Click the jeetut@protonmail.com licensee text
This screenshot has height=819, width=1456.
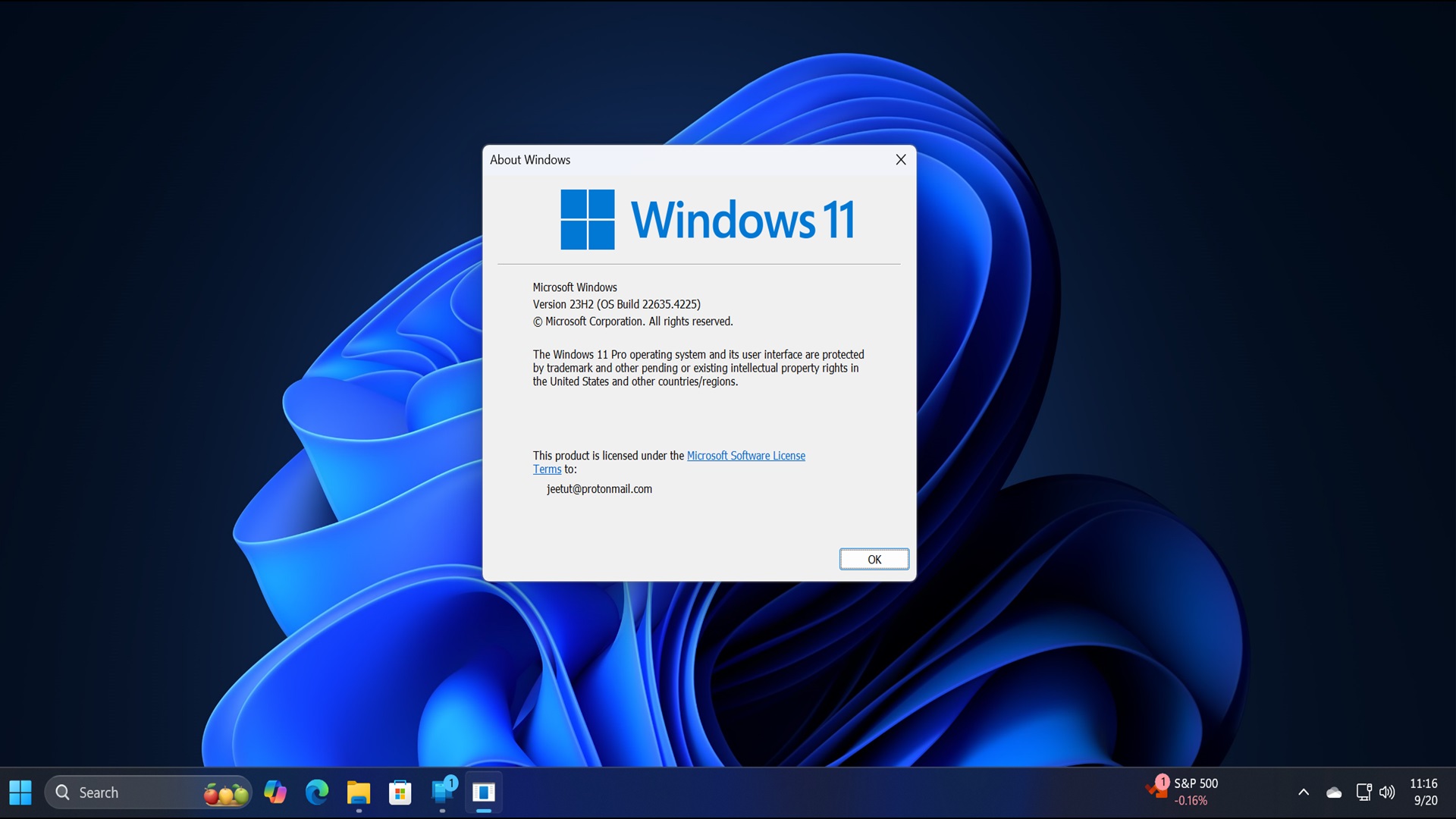click(x=599, y=489)
